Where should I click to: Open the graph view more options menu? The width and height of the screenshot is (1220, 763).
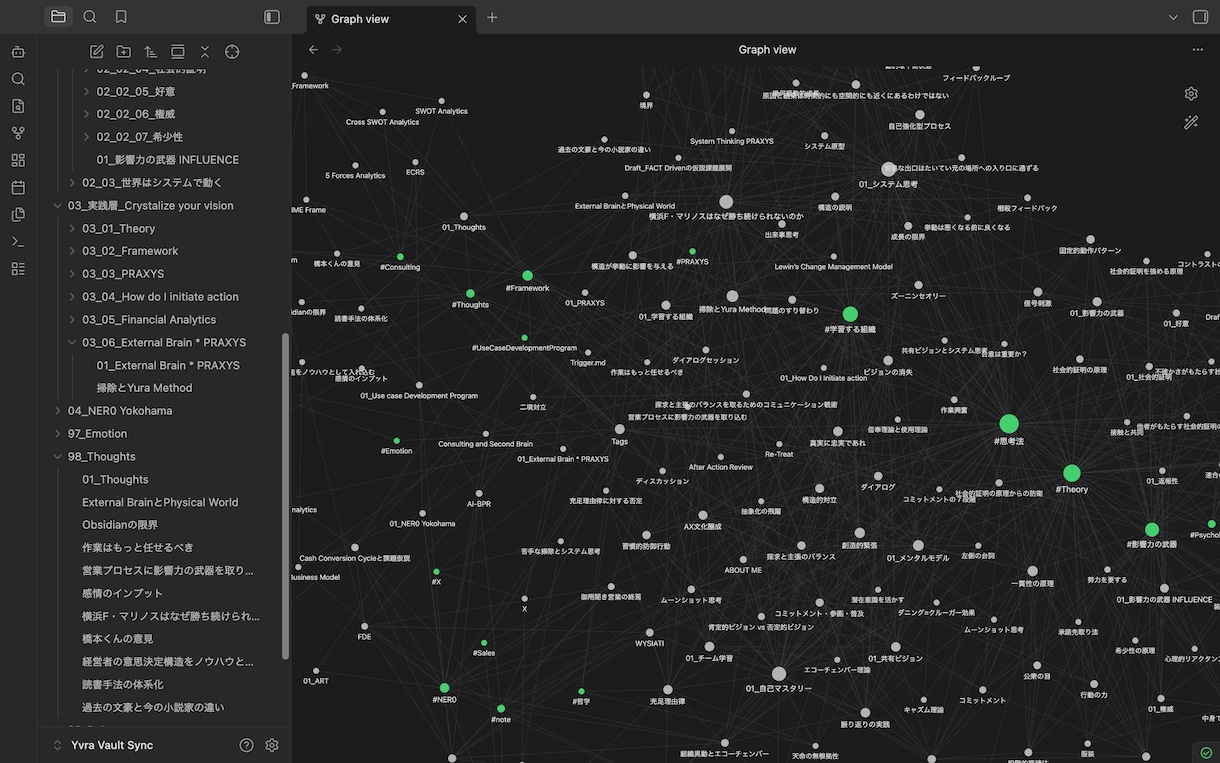click(x=1198, y=49)
